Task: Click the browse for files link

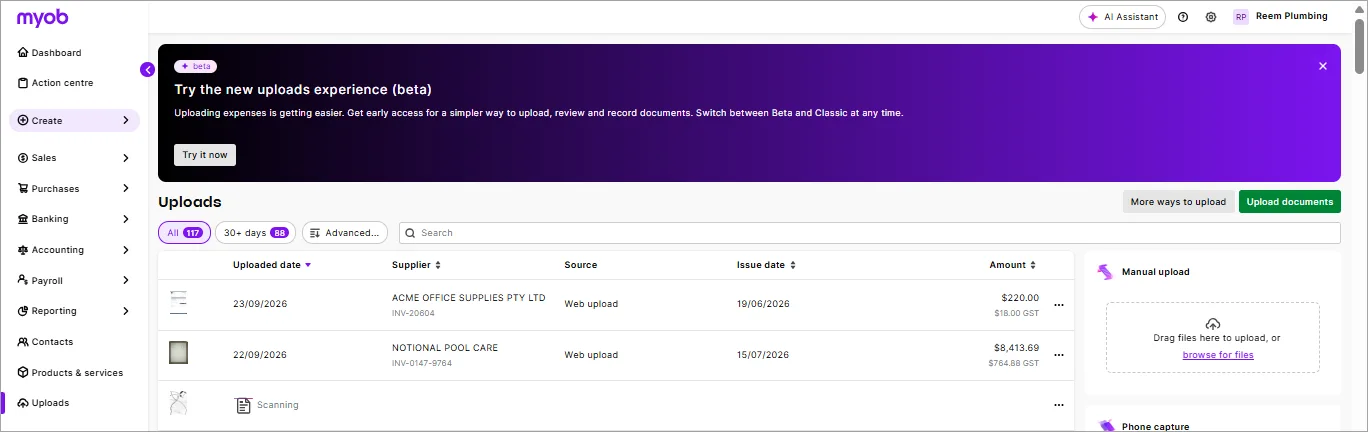Action: click(1218, 355)
